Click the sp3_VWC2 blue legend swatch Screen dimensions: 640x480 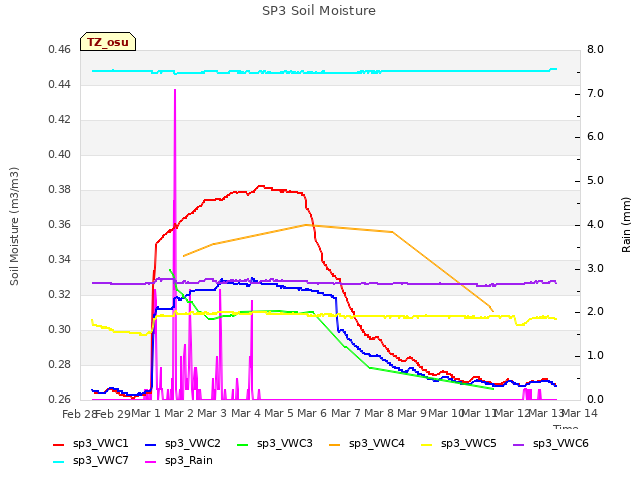151,445
